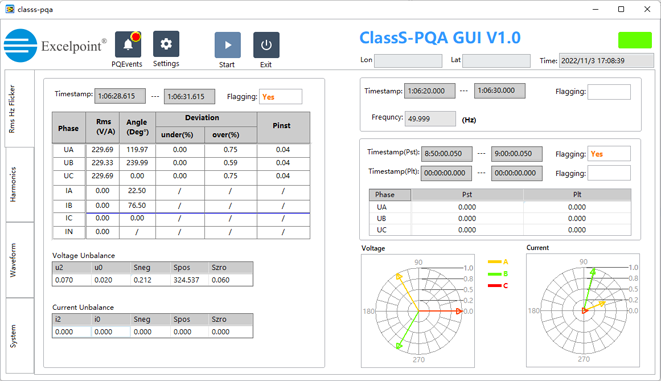Image resolution: width=661 pixels, height=381 pixels.
Task: Click the Frequency field showing 49.999
Action: [x=430, y=119]
